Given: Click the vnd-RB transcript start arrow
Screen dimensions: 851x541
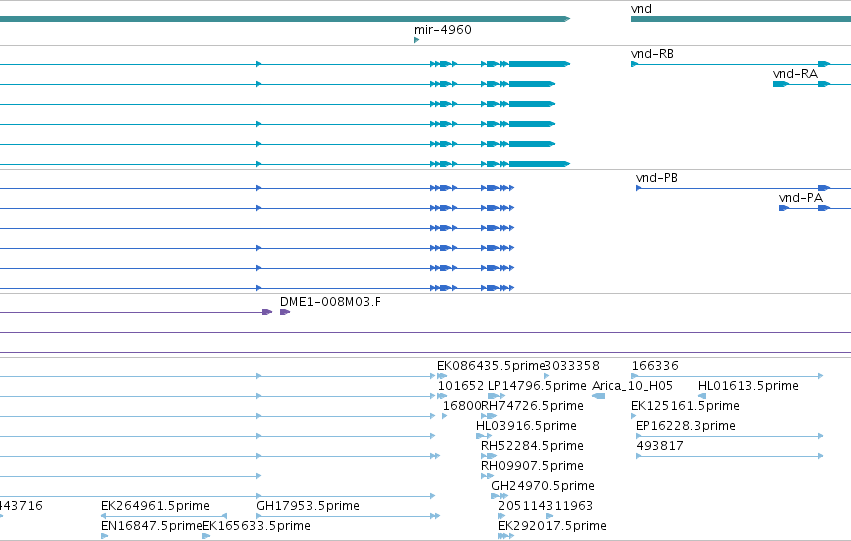Looking at the screenshot, I should (x=634, y=64).
